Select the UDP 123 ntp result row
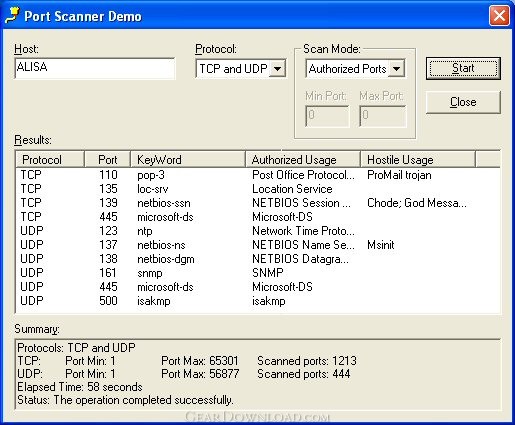 coord(258,231)
